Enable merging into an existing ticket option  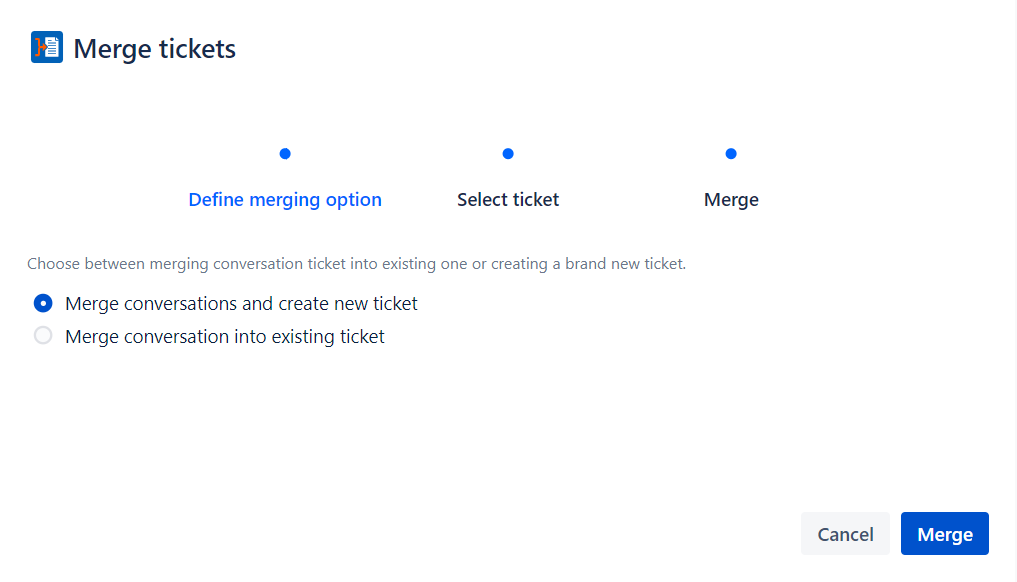click(43, 336)
